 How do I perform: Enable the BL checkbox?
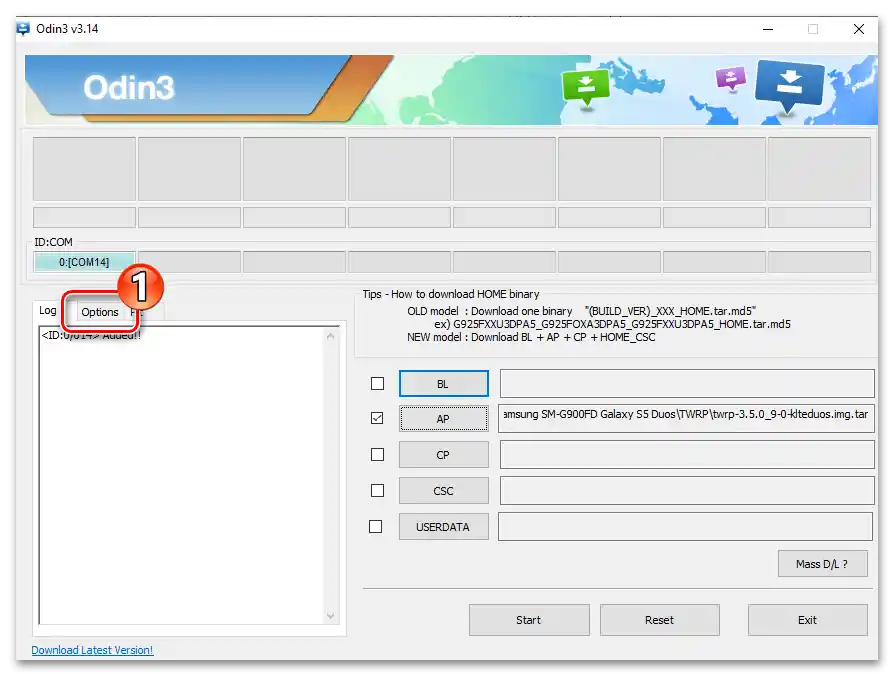[x=377, y=384]
